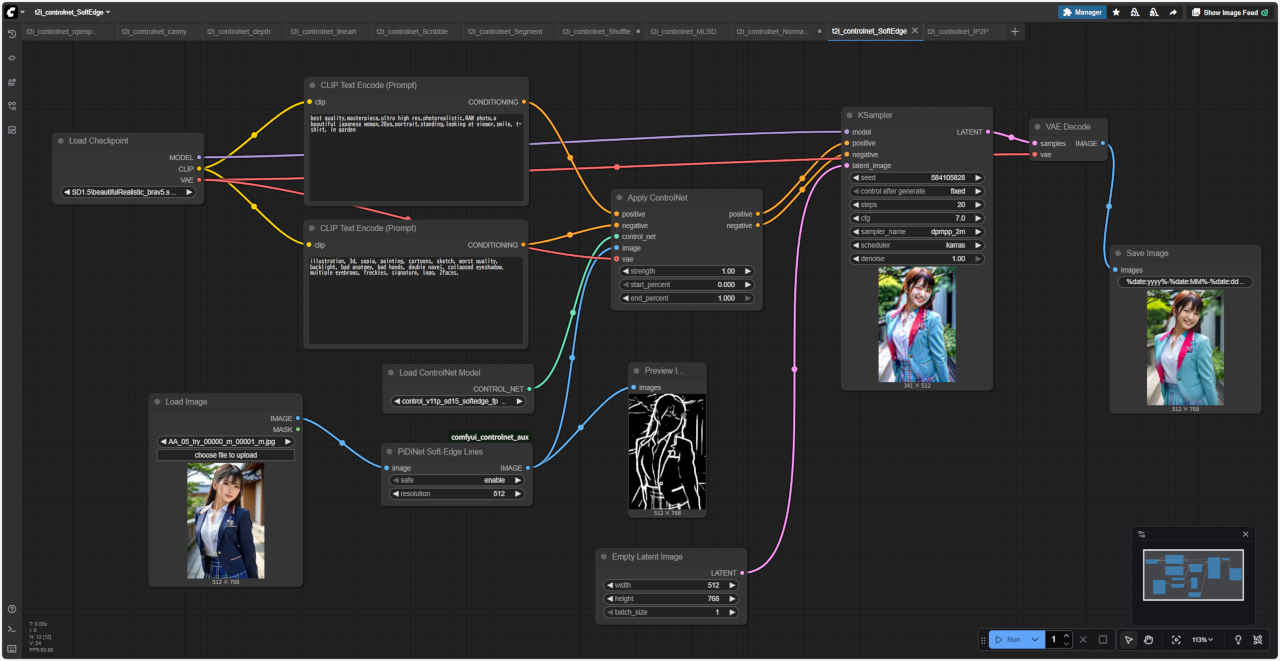The image size is (1280, 661).
Task: Adjust the strength slider in Apply ControlNet
Action: (x=686, y=271)
